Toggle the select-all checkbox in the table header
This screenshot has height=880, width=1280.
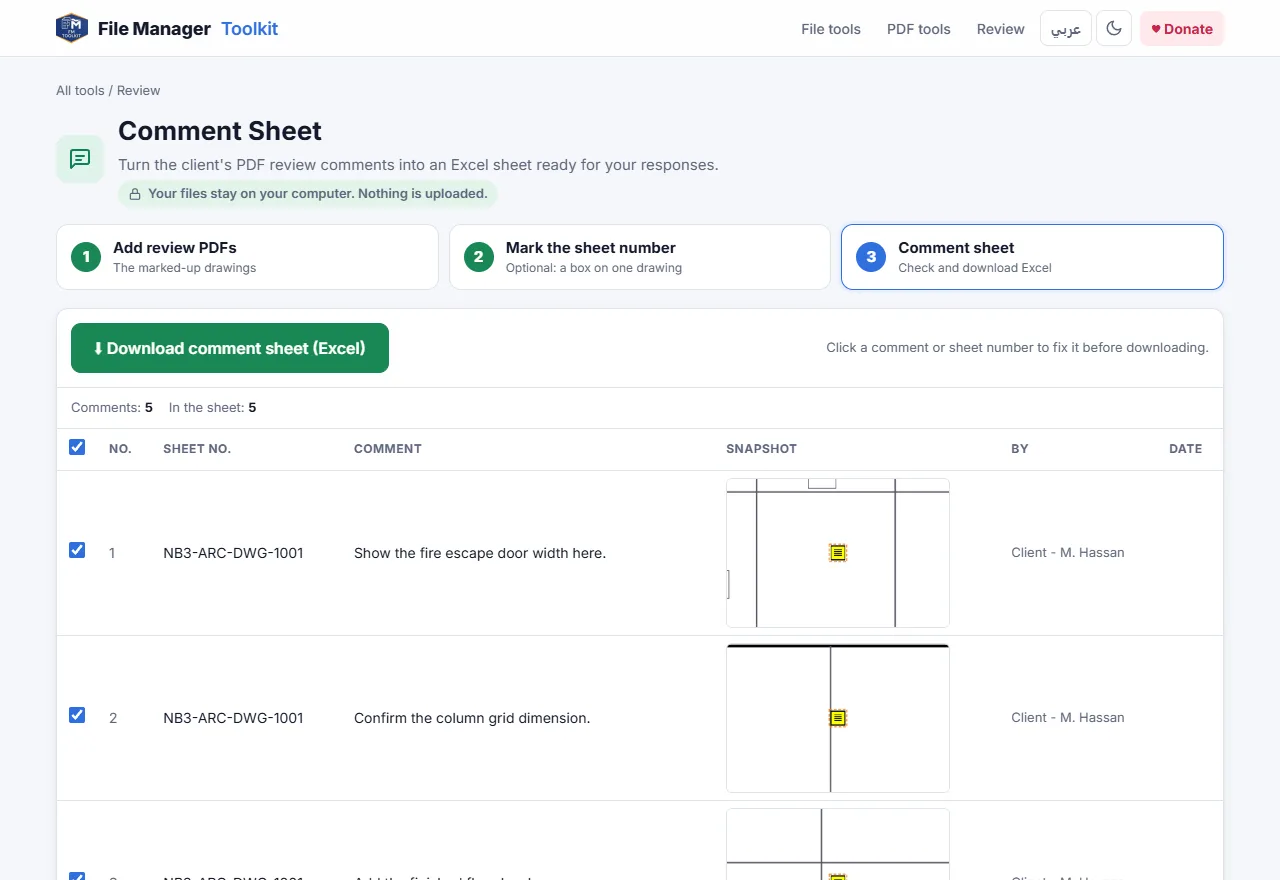pyautogui.click(x=77, y=447)
